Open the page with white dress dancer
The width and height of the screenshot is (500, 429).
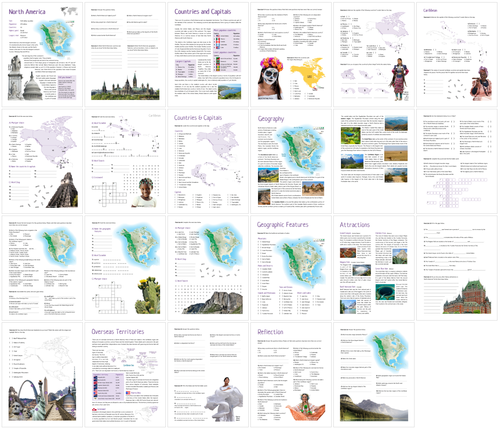point(208,375)
